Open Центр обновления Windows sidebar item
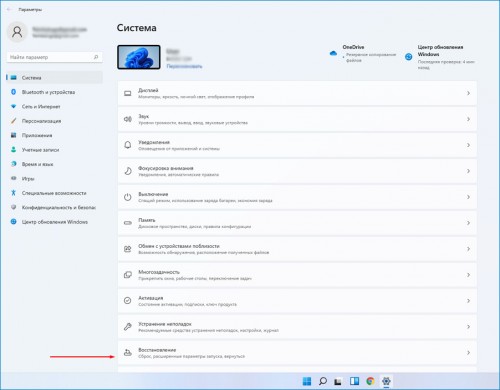The height and width of the screenshot is (390, 500). (55, 222)
